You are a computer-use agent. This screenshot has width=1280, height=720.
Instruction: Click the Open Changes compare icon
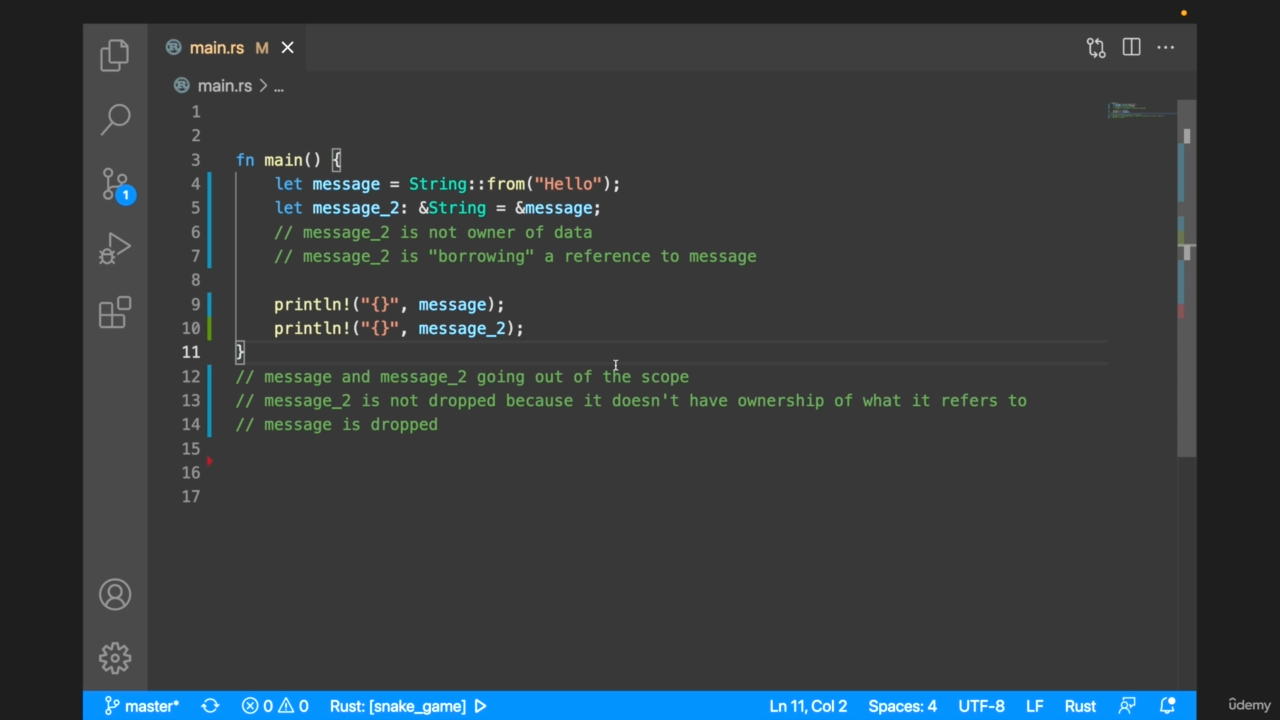(x=1096, y=48)
